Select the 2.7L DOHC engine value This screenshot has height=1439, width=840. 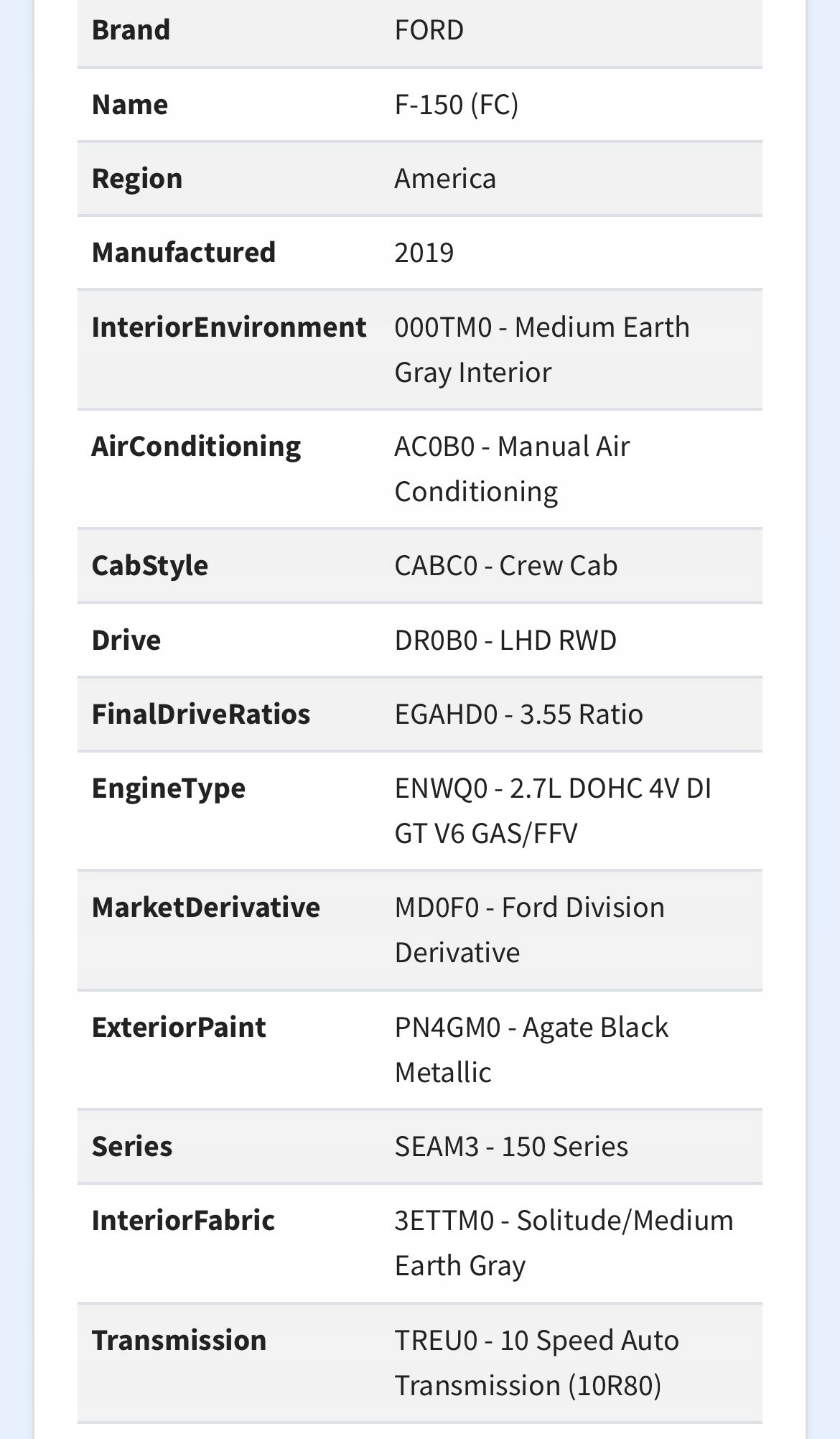552,811
